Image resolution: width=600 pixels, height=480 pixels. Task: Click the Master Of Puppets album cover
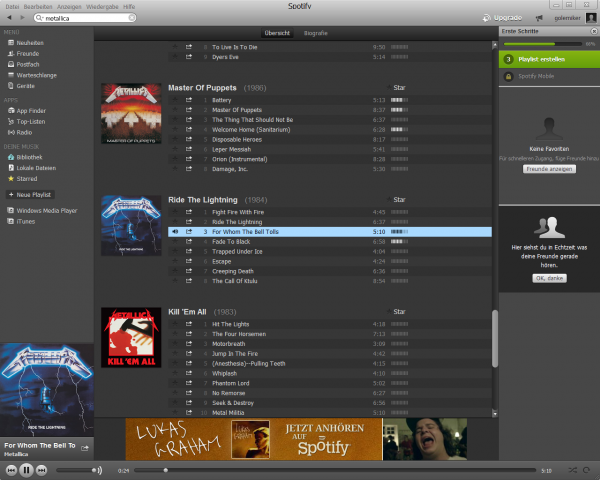(131, 113)
